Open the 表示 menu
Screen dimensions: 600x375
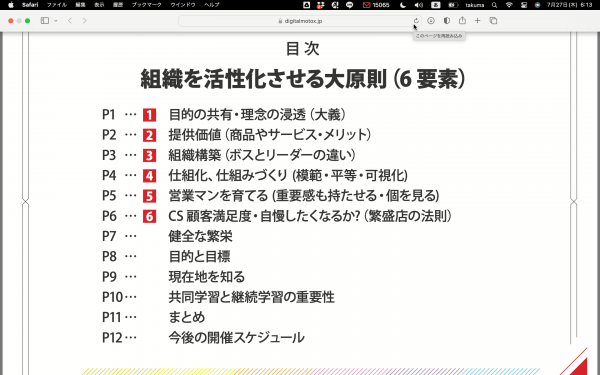click(99, 5)
